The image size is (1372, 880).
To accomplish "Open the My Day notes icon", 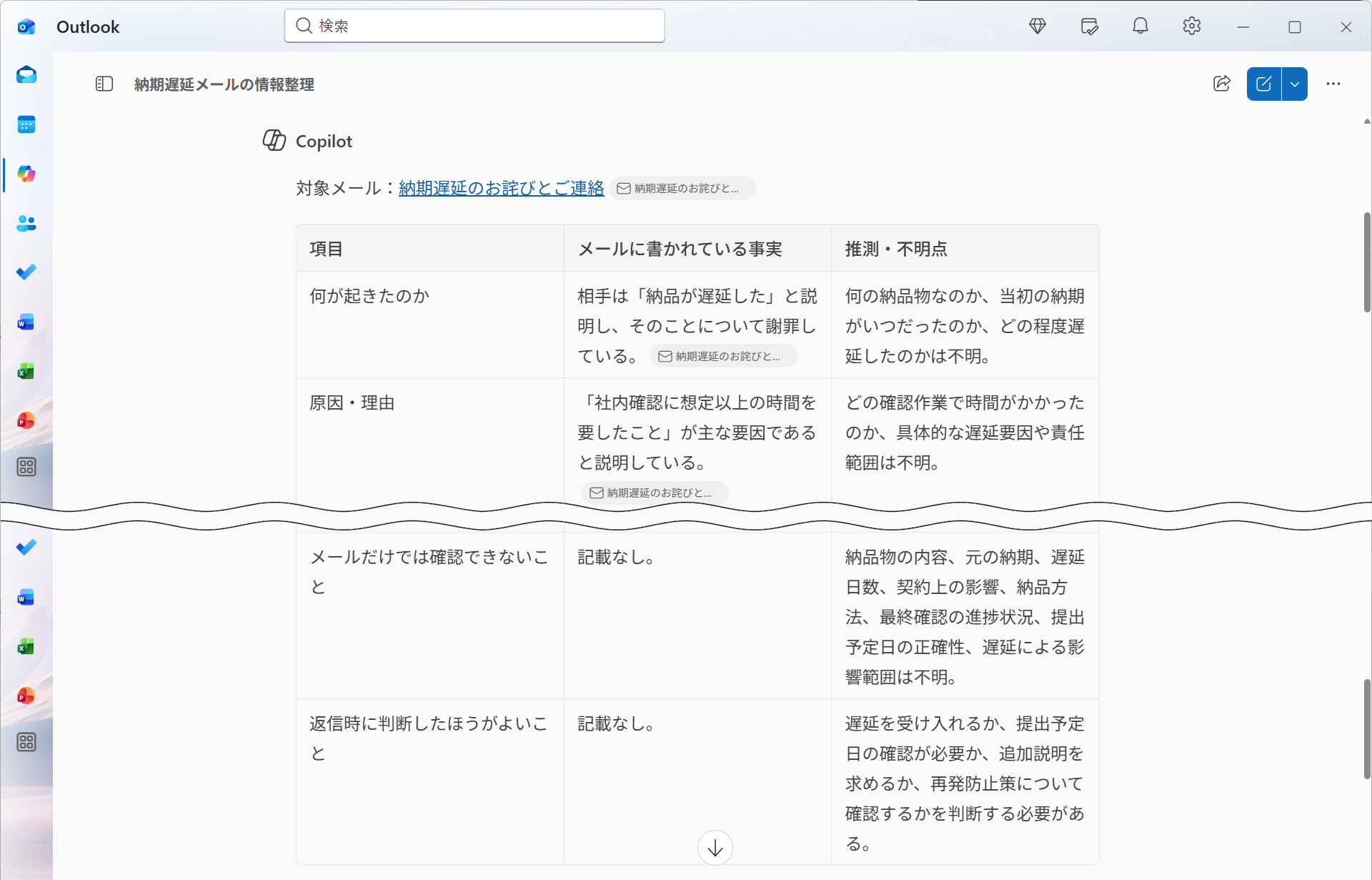I will point(1089,26).
